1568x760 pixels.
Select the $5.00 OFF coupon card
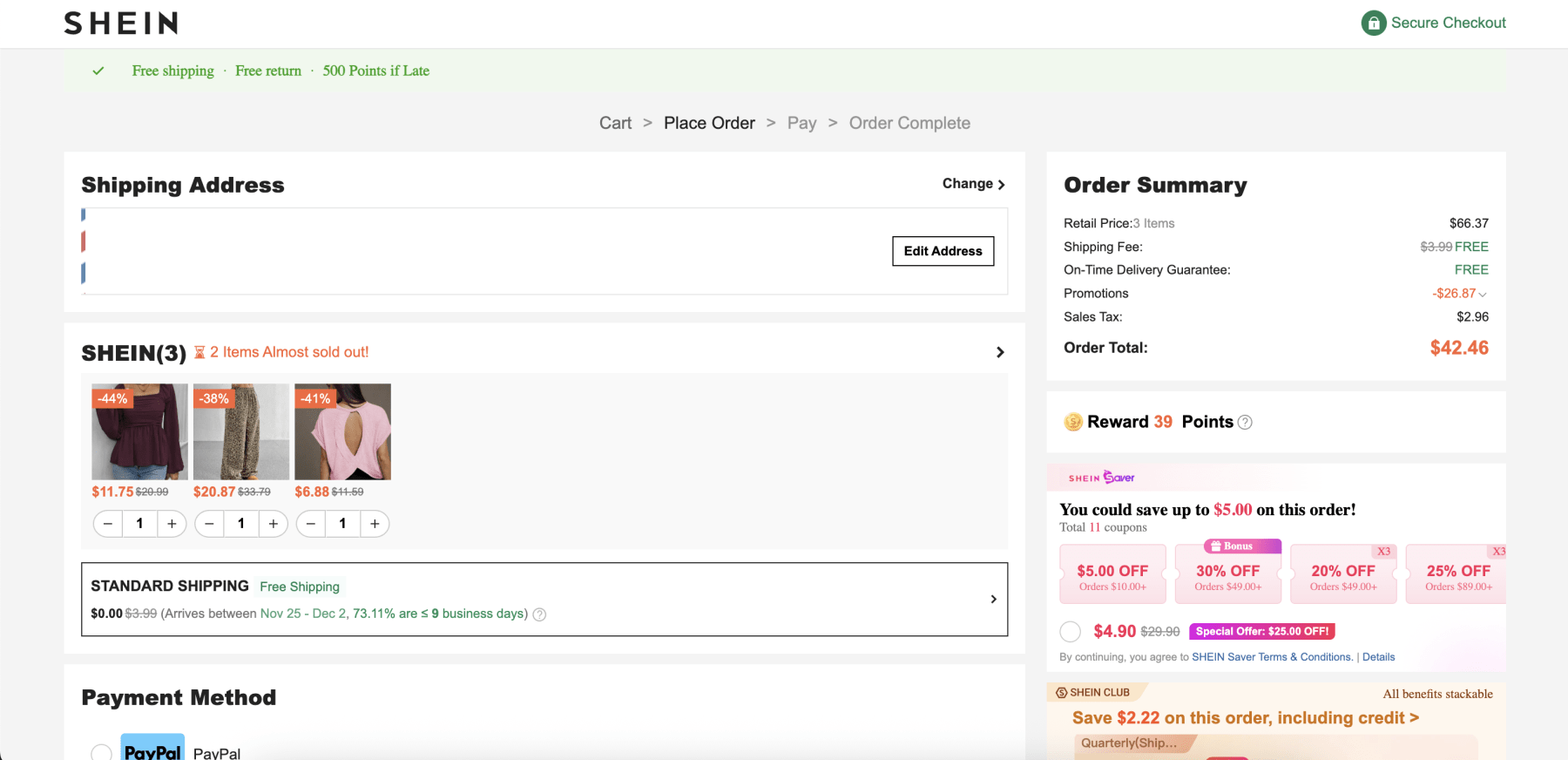[1112, 574]
